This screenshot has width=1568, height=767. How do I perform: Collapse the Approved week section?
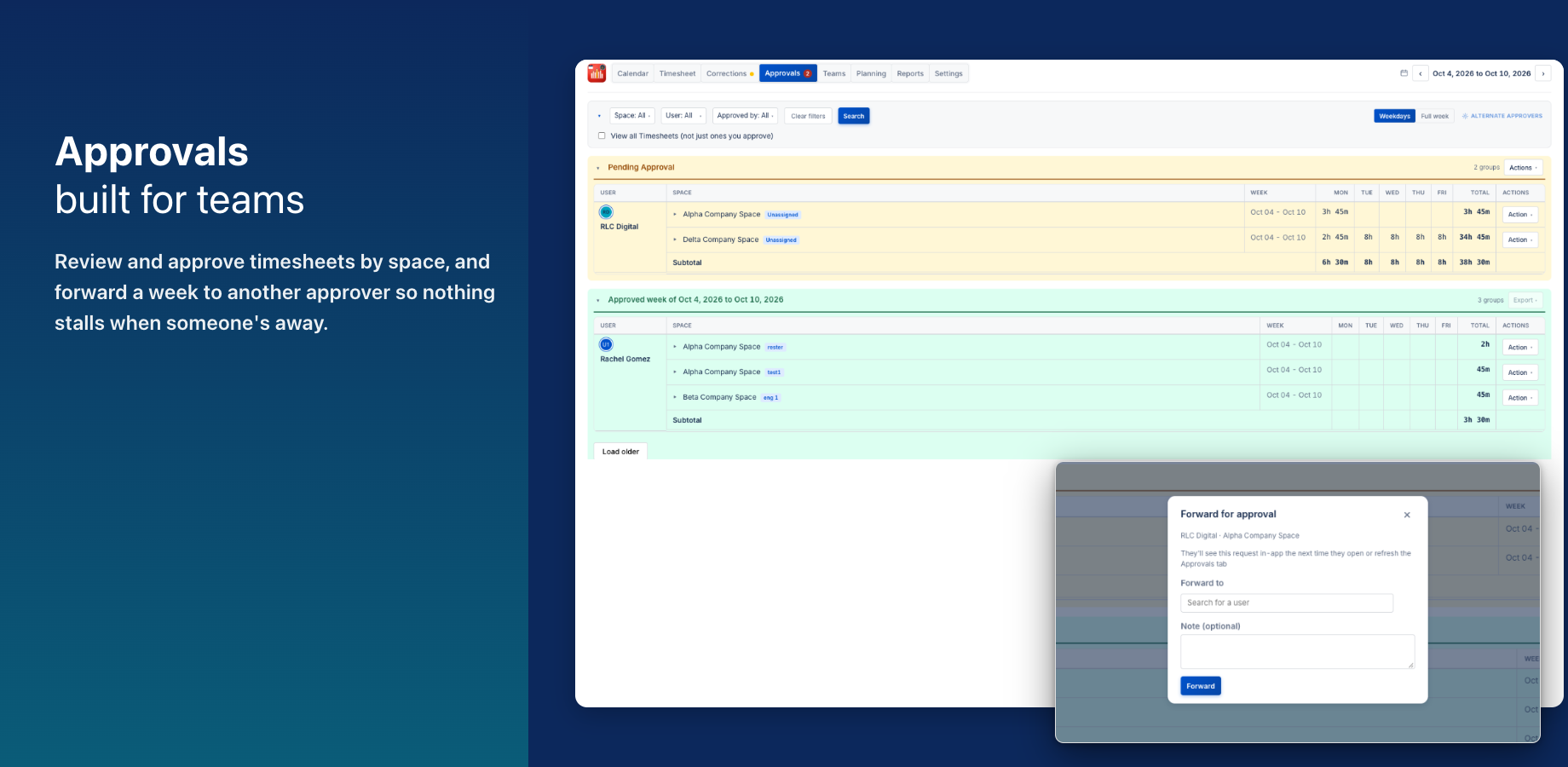(598, 300)
